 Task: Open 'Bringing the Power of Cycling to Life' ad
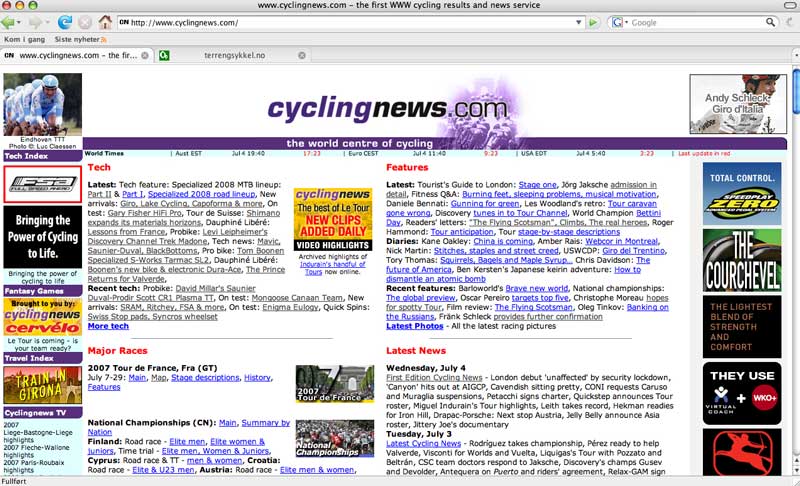pyautogui.click(x=42, y=237)
